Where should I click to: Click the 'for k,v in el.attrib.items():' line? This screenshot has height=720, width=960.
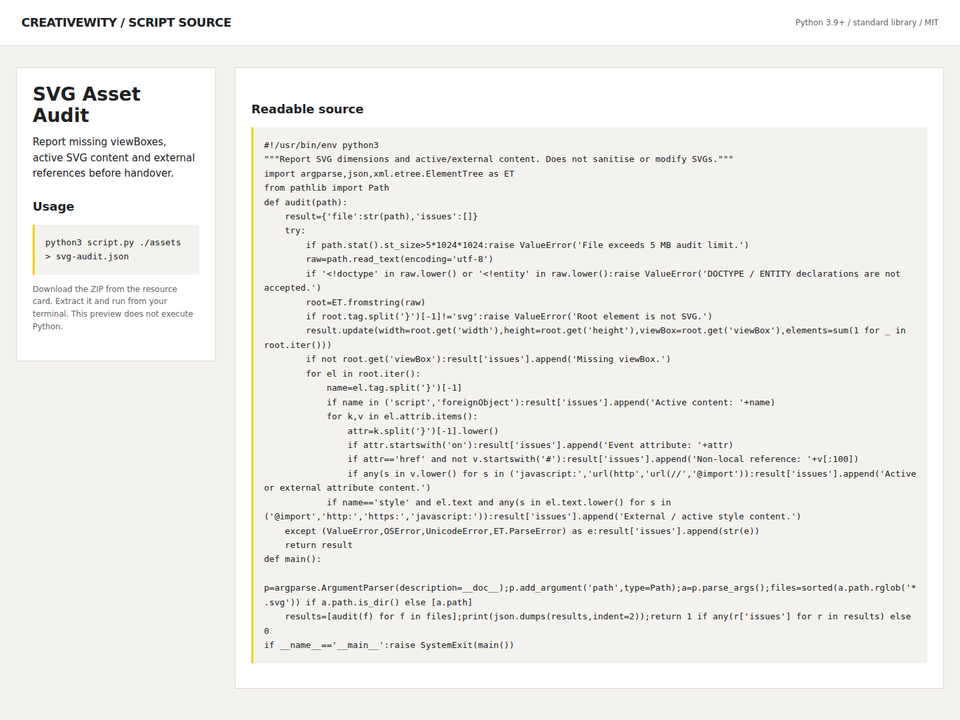click(x=402, y=416)
